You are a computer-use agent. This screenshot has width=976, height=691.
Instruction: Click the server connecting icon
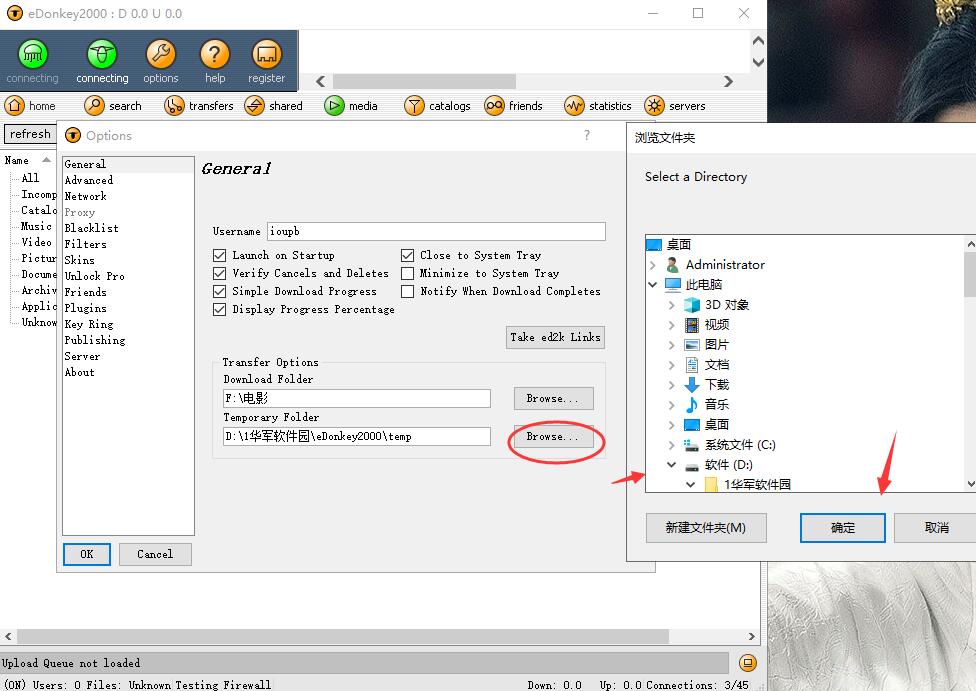pos(101,54)
